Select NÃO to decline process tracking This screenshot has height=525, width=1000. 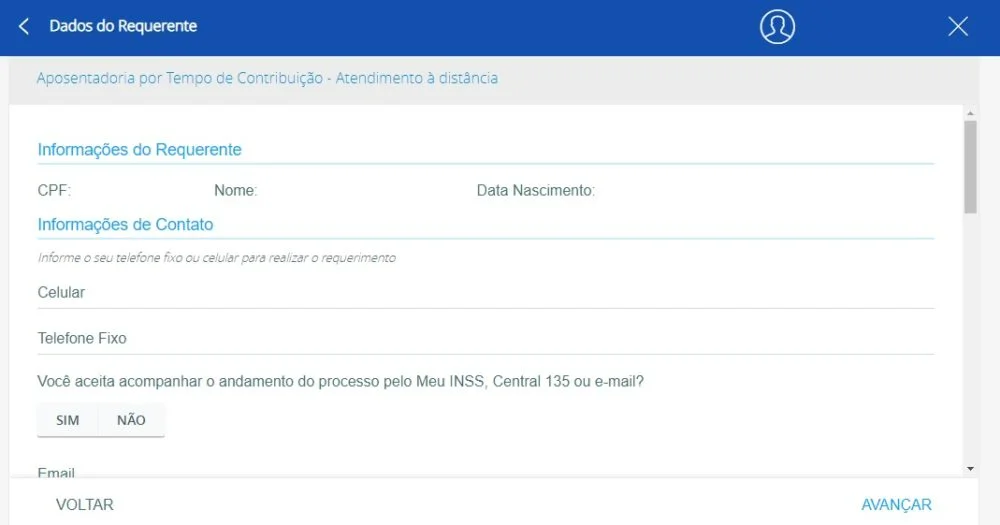(131, 420)
